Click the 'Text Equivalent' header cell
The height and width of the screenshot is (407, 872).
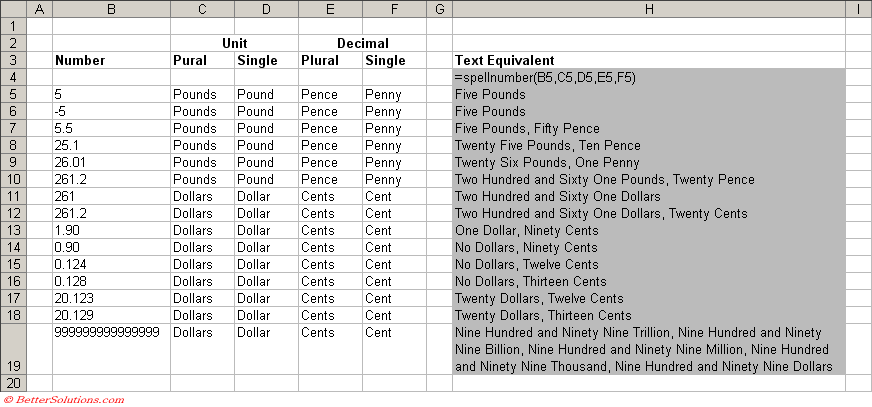648,60
